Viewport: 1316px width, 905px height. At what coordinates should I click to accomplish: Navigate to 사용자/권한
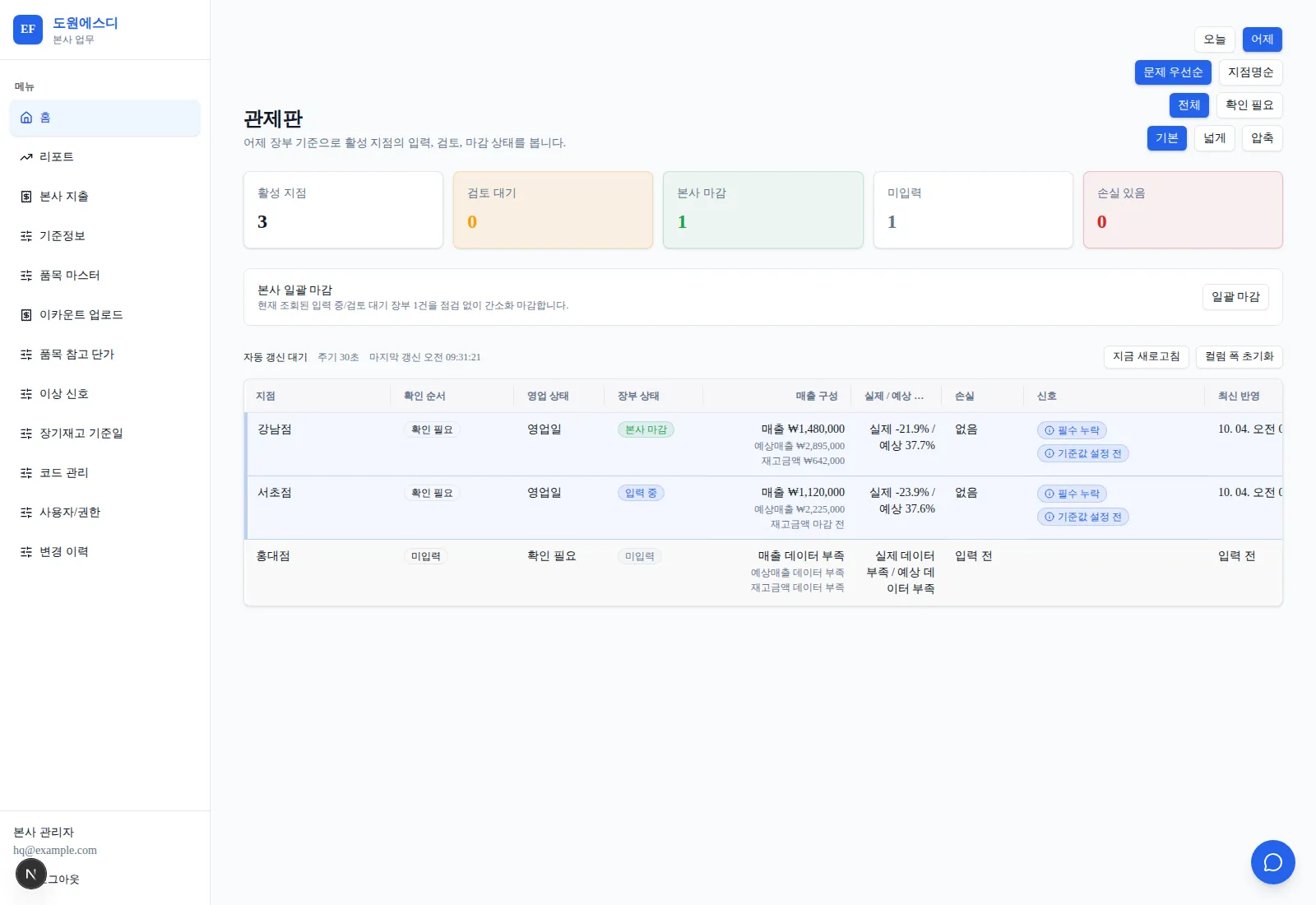(x=105, y=513)
